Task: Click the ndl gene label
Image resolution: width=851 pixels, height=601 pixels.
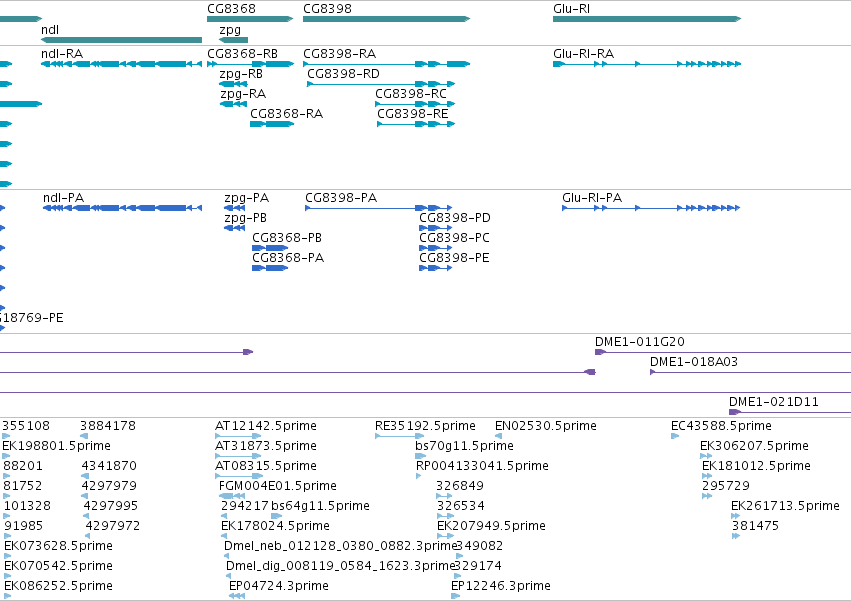Action: pyautogui.click(x=50, y=30)
